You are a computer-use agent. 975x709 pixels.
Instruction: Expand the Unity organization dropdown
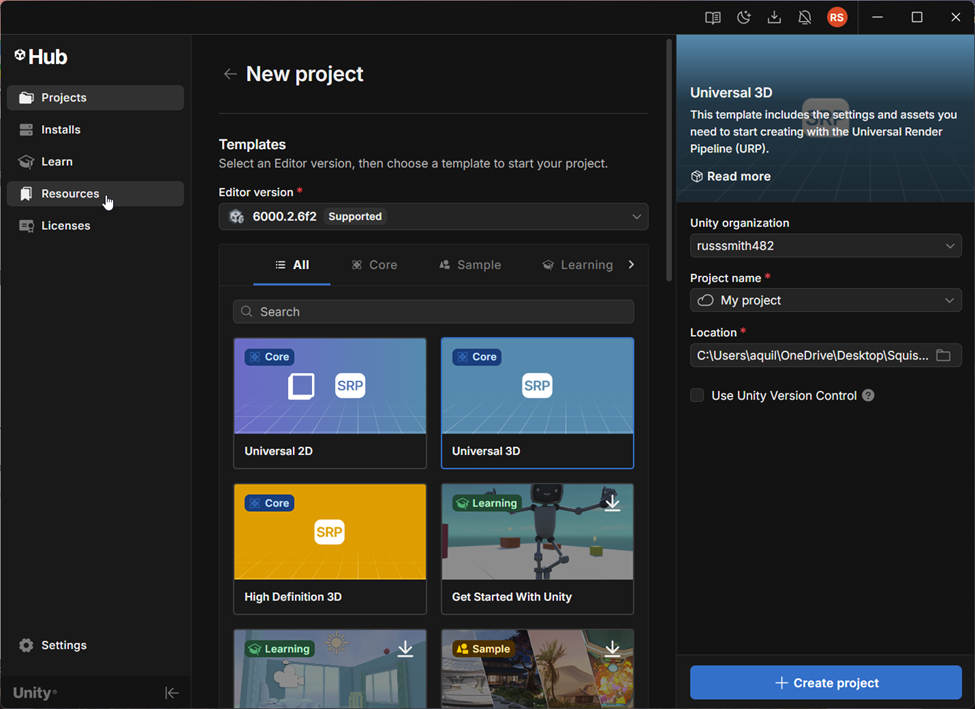tap(825, 245)
